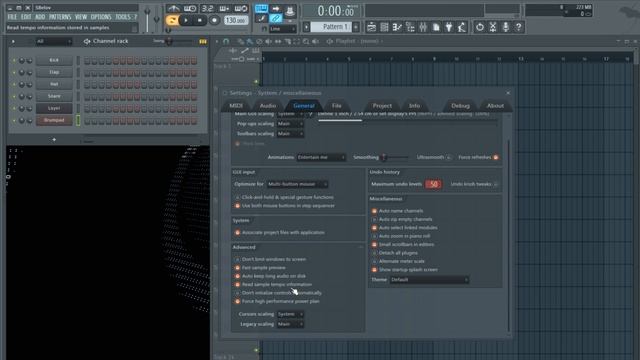Viewport: 640px width, 360px height.
Task: Open the PATTERNS menu
Action: click(x=60, y=17)
